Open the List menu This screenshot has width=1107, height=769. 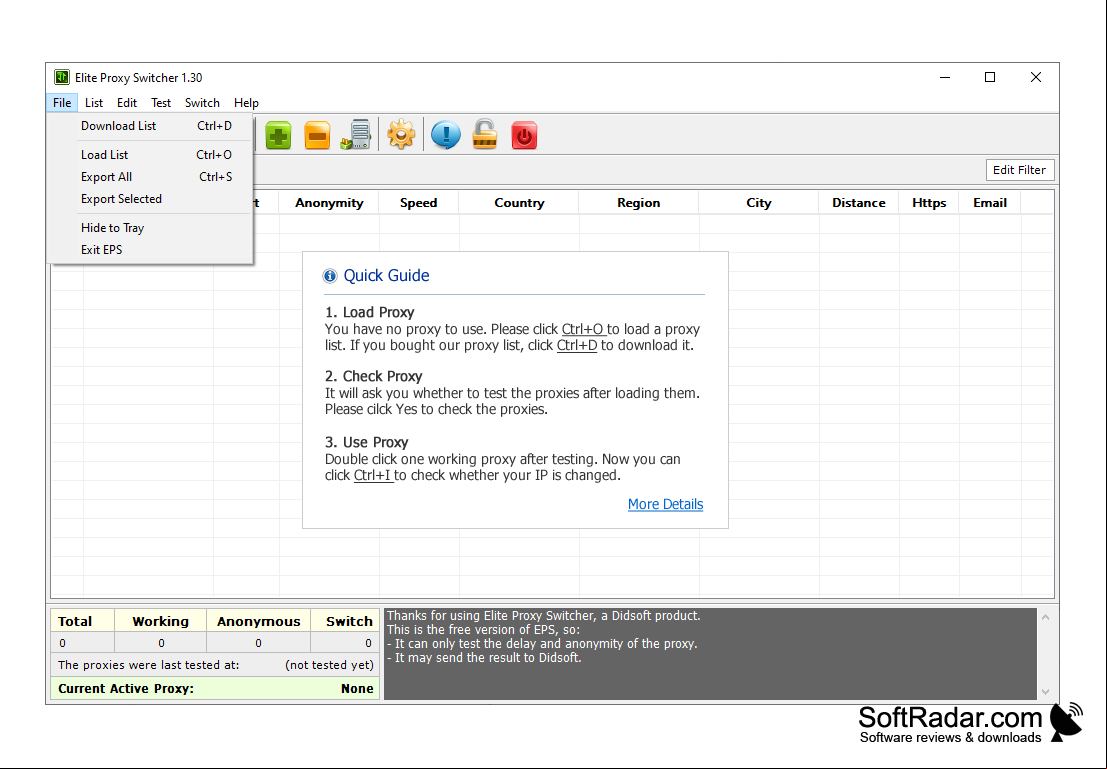94,102
